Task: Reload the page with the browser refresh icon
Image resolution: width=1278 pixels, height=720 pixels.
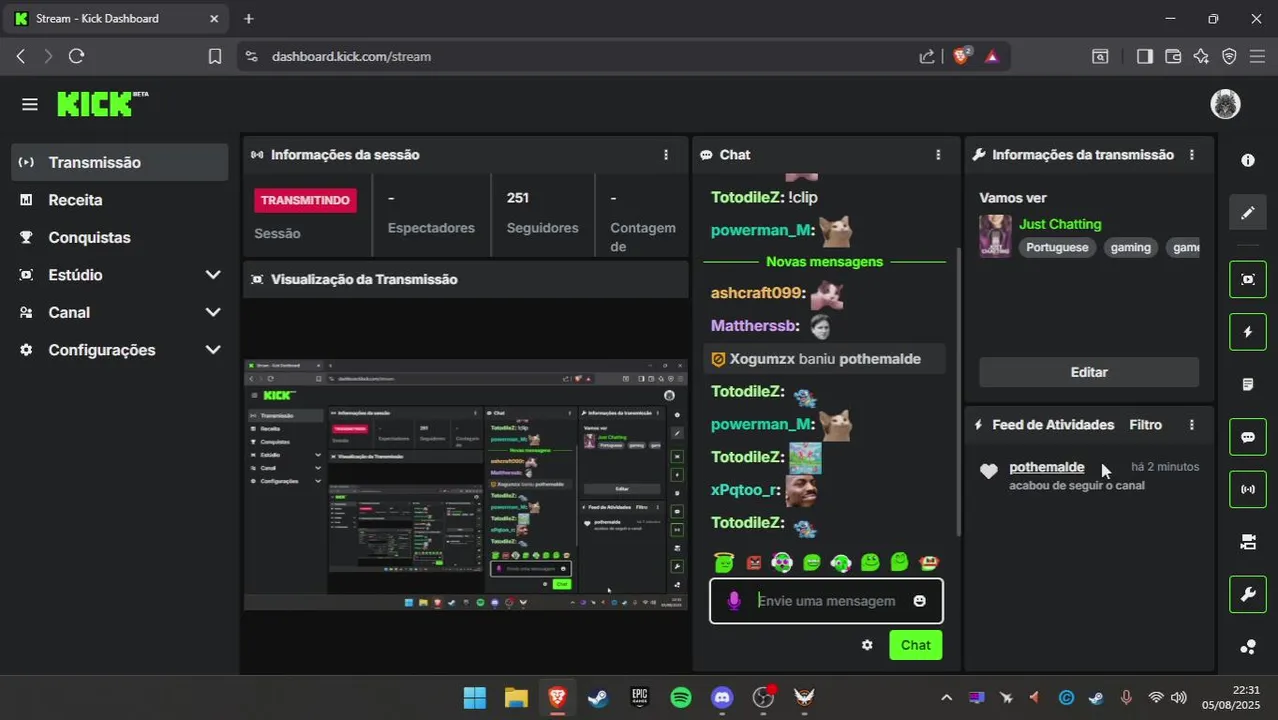Action: point(76,56)
